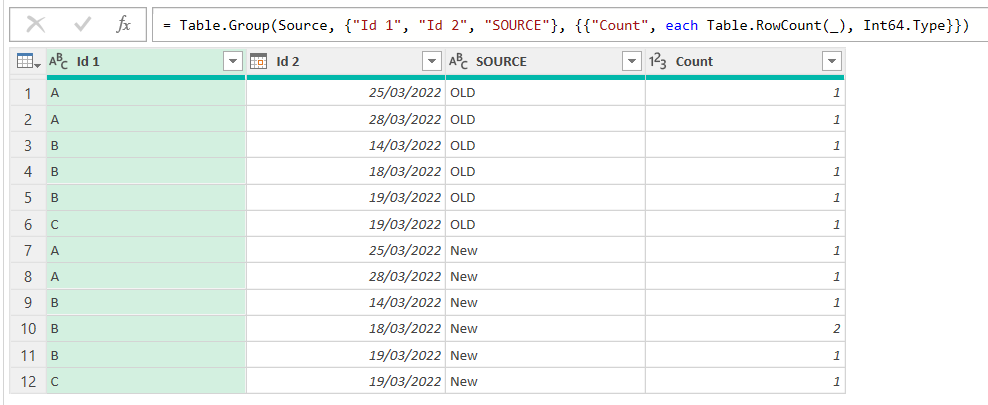Click the fx function icon
Viewport: 988px width, 405px height.
[x=123, y=24]
